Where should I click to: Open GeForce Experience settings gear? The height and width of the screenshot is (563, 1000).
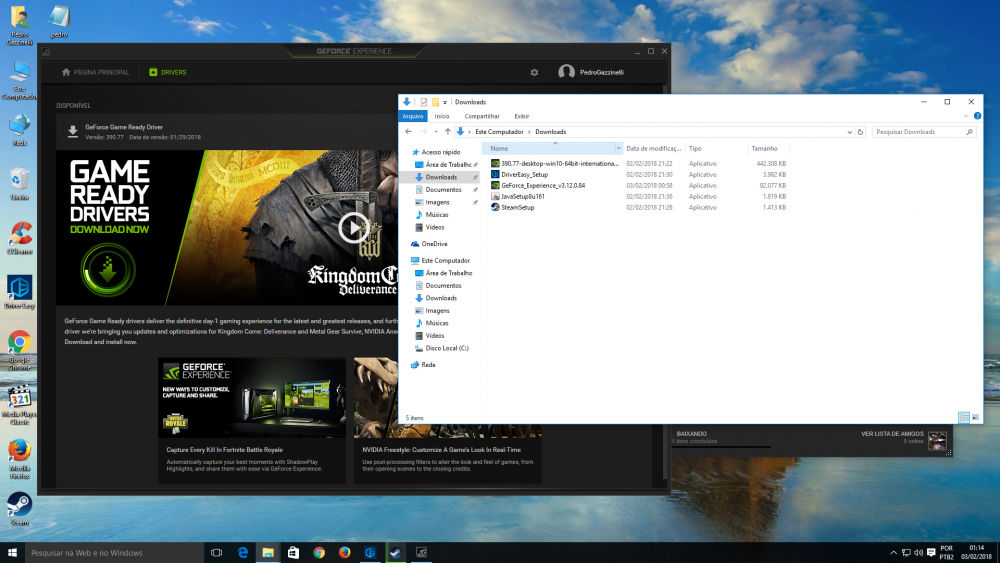pyautogui.click(x=534, y=73)
